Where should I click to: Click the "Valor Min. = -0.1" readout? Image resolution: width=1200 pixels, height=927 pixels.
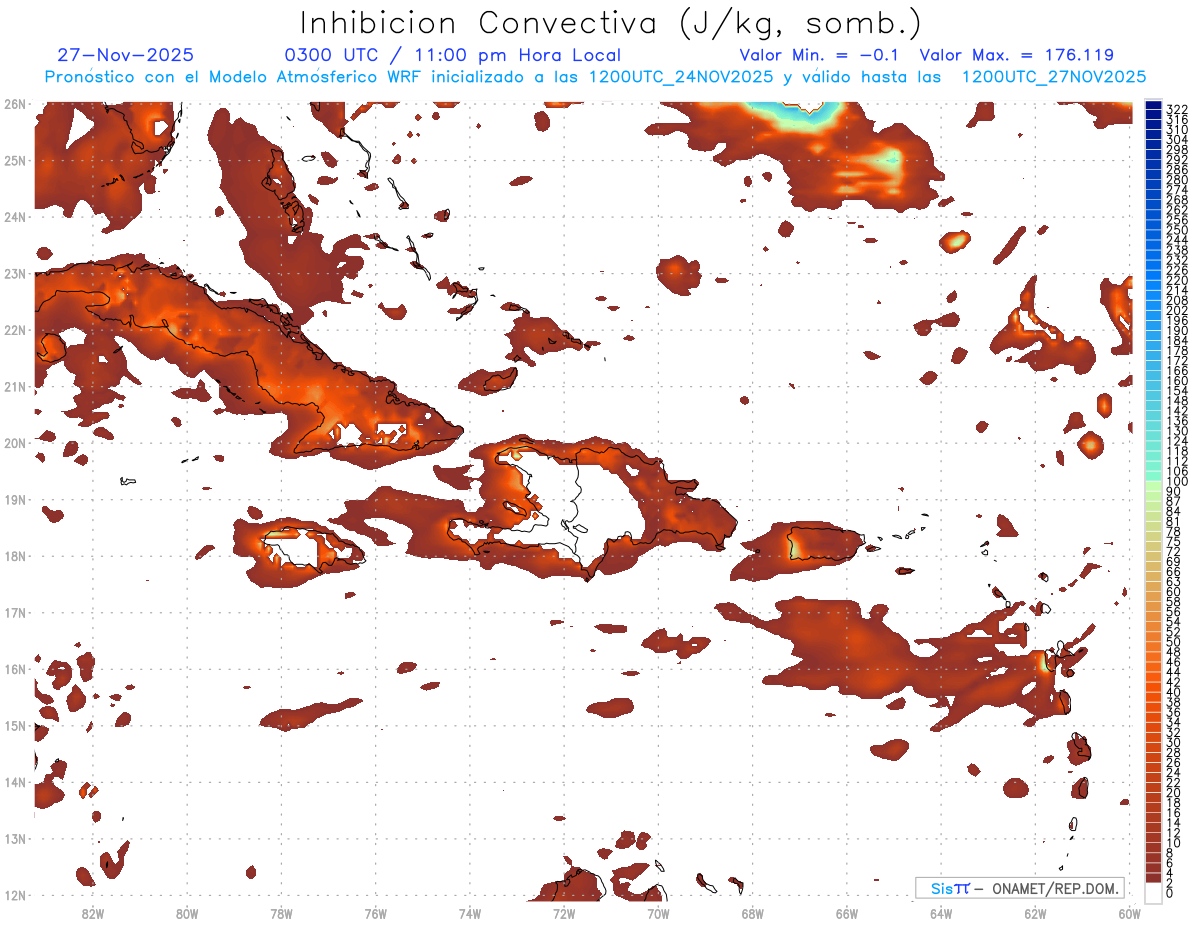821,55
